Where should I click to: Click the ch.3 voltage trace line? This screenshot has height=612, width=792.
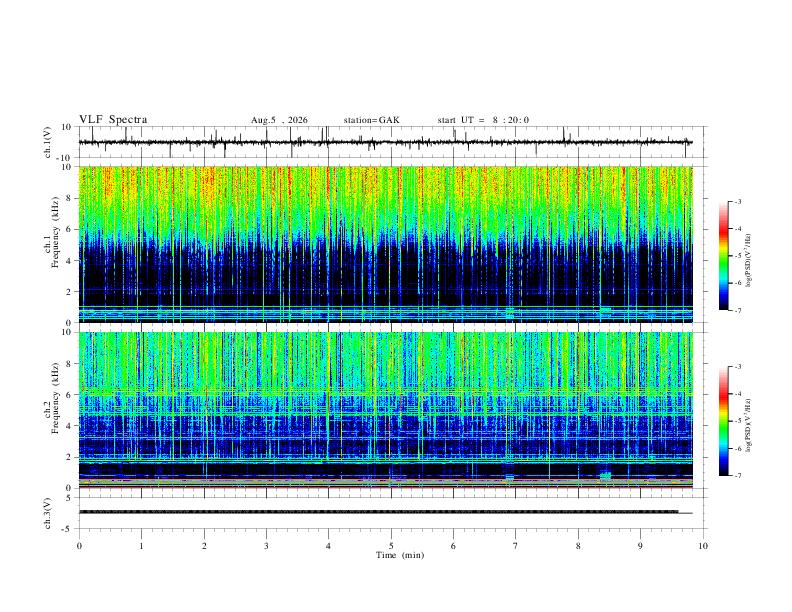pyautogui.click(x=385, y=512)
